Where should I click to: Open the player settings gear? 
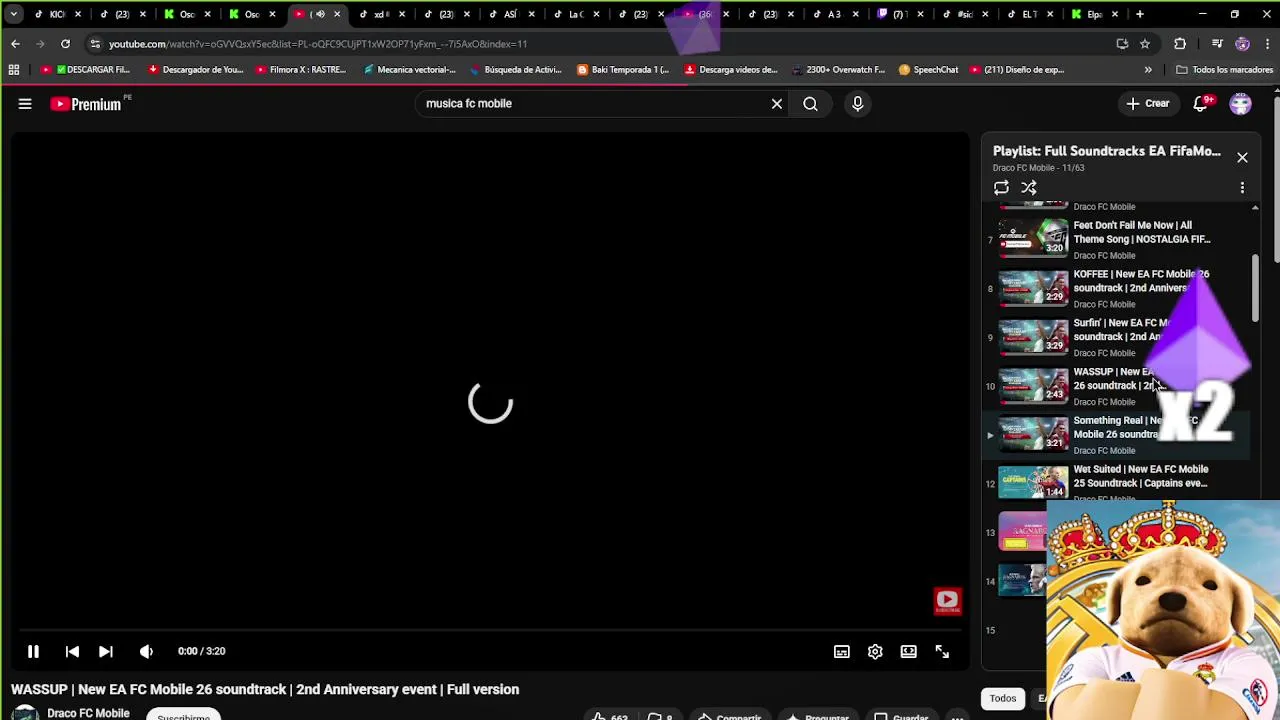click(875, 651)
